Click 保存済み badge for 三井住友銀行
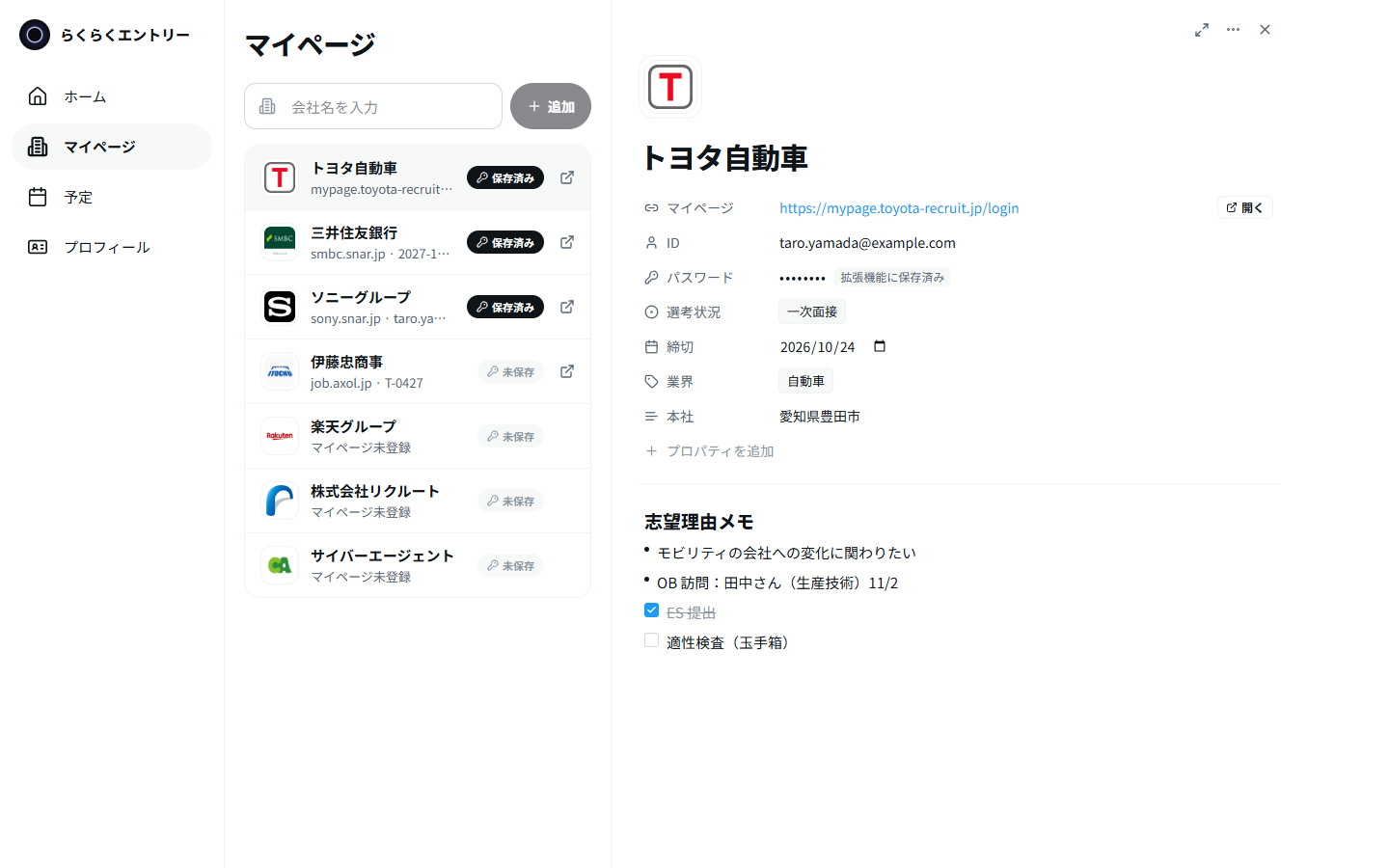Viewport: 1389px width, 868px height. [x=505, y=242]
